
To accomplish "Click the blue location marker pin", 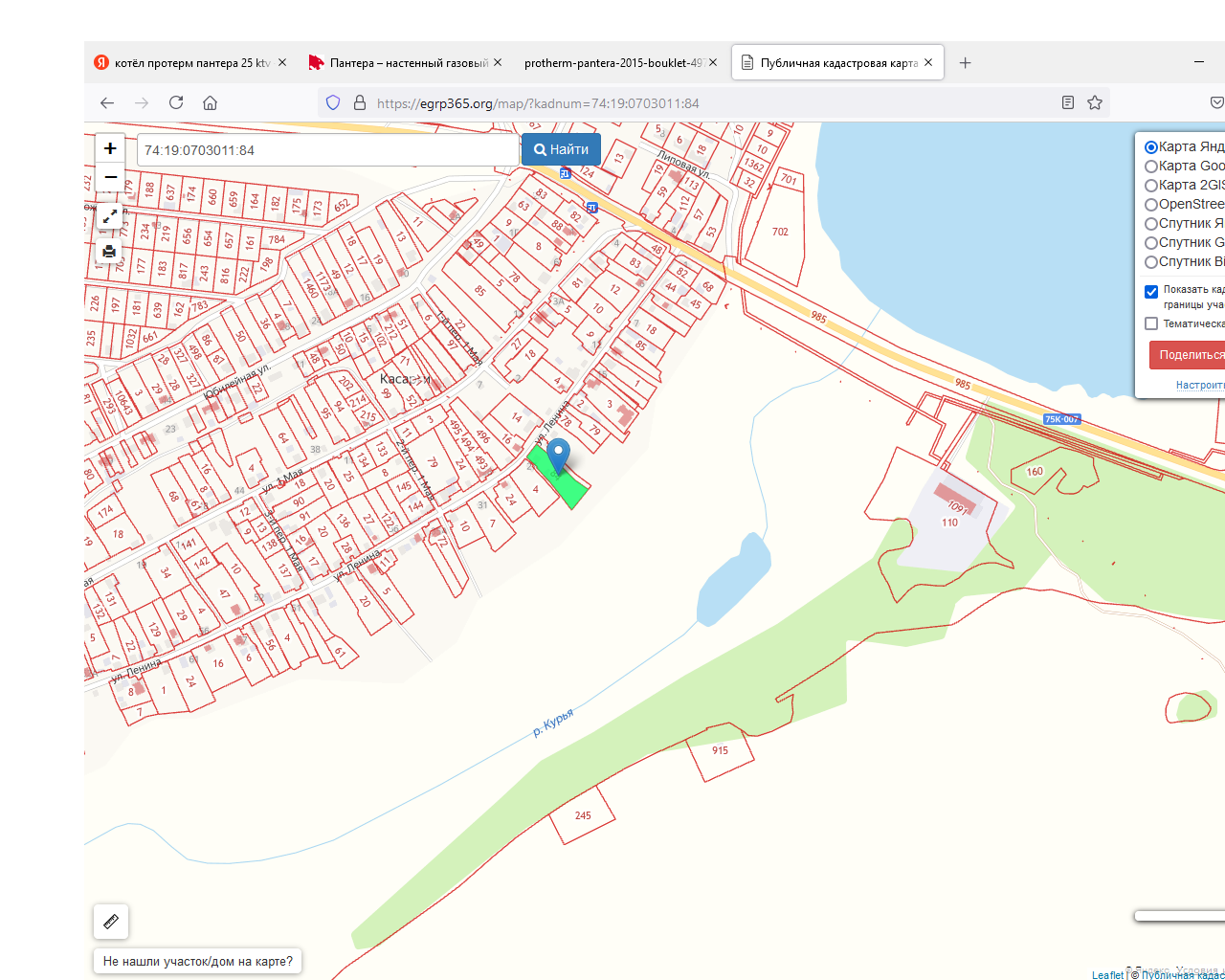I will click(x=559, y=456).
